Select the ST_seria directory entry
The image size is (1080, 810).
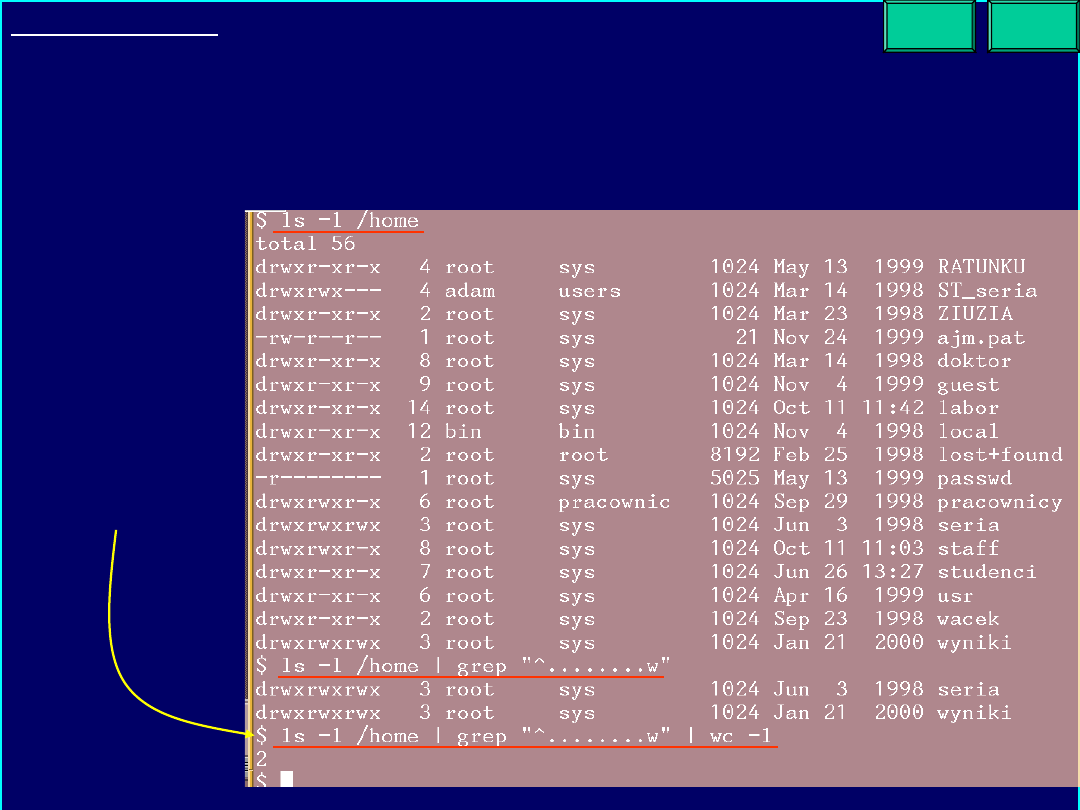tap(986, 291)
